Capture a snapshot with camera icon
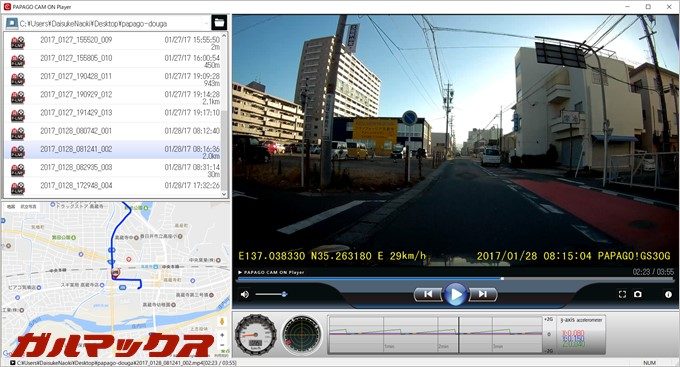680x367 pixels. click(638, 294)
